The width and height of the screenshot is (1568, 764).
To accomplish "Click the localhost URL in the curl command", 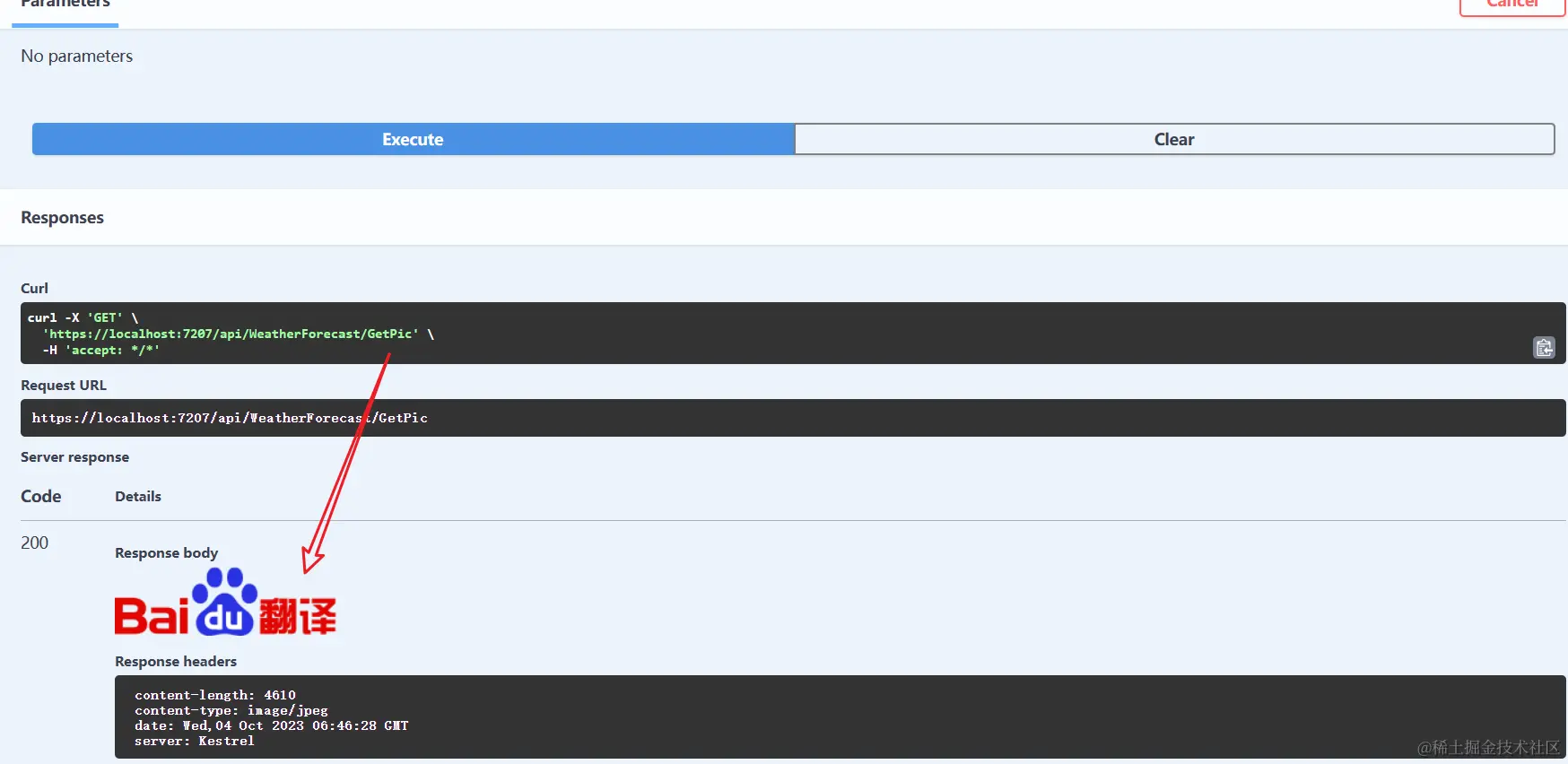I will coord(233,334).
